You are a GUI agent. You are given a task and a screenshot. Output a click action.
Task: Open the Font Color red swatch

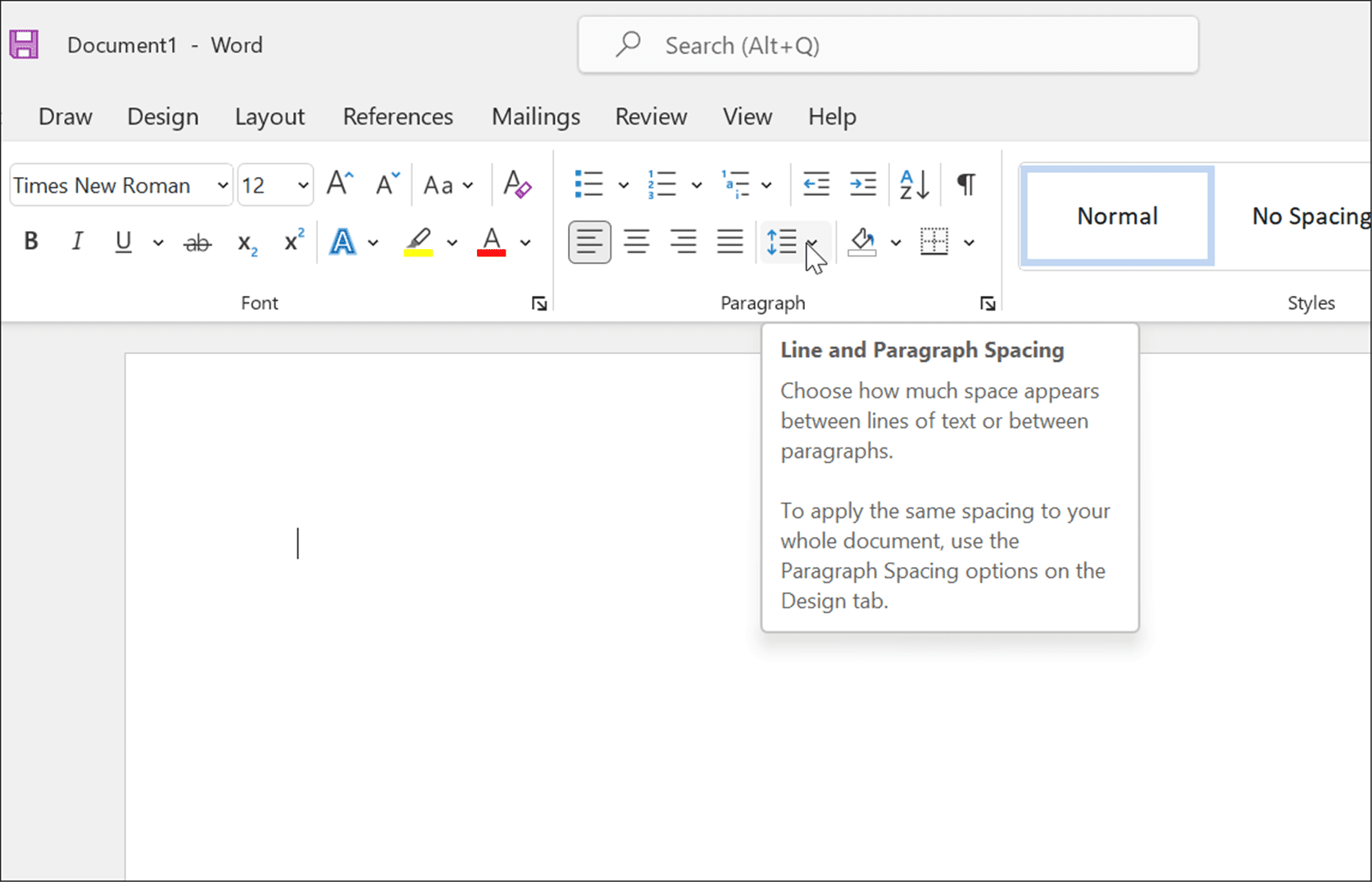(490, 241)
